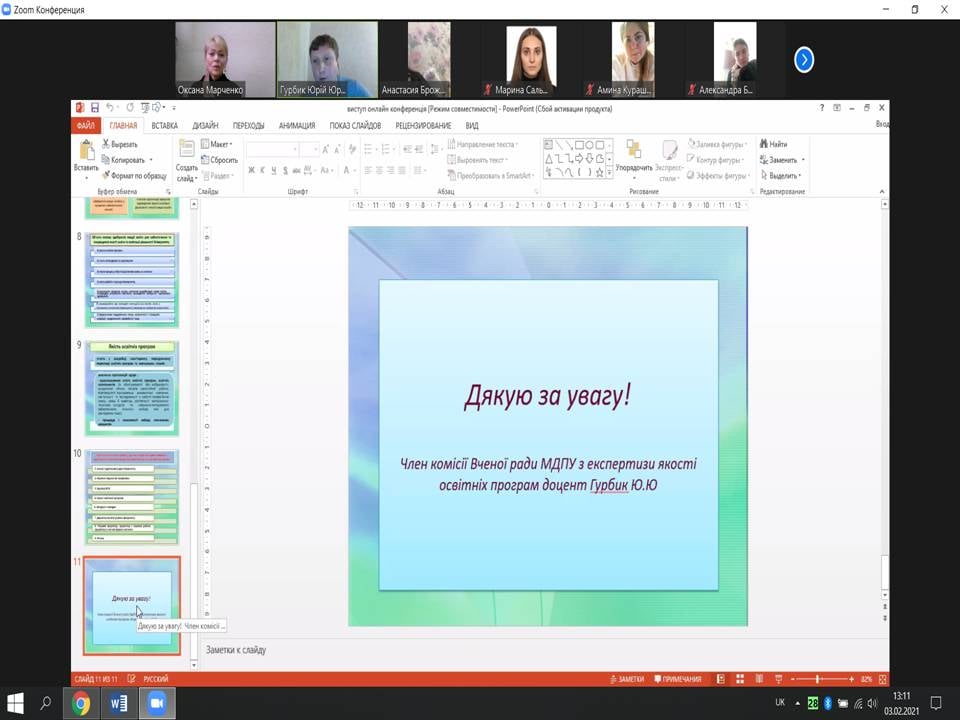The width and height of the screenshot is (960, 720).
Task: Click Fit slide to window icon
Action: pyautogui.click(x=880, y=679)
